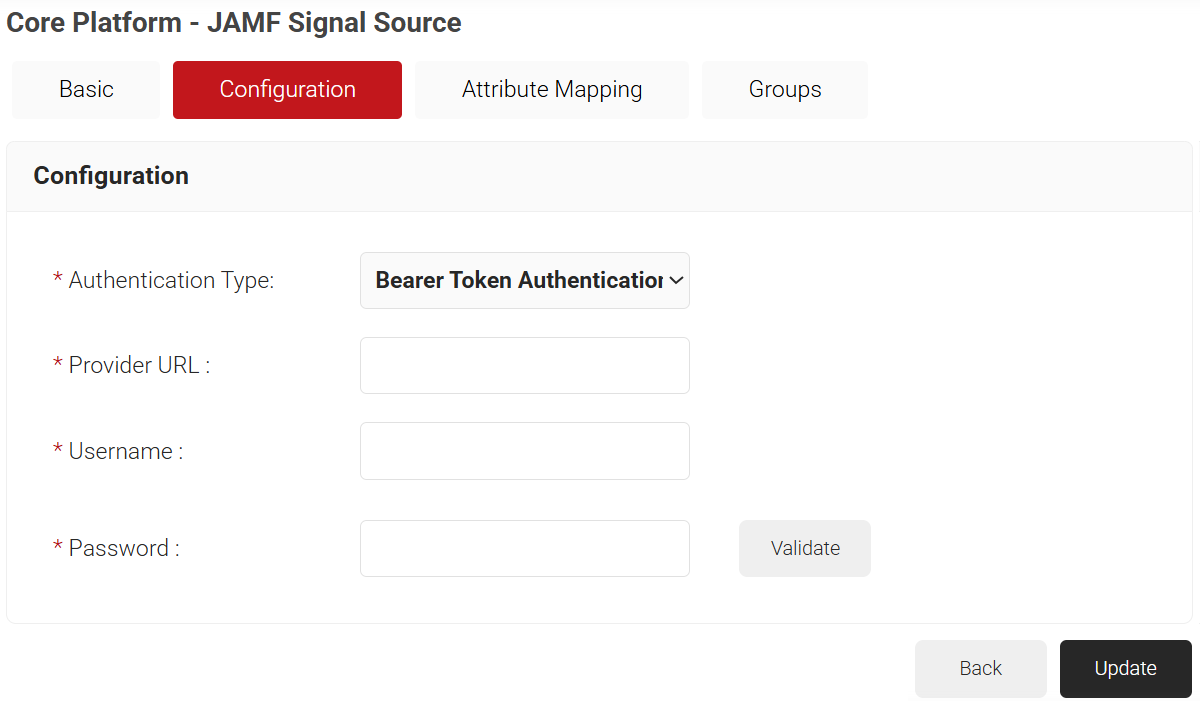Click the Username label text
The width and height of the screenshot is (1200, 709).
pos(126,452)
